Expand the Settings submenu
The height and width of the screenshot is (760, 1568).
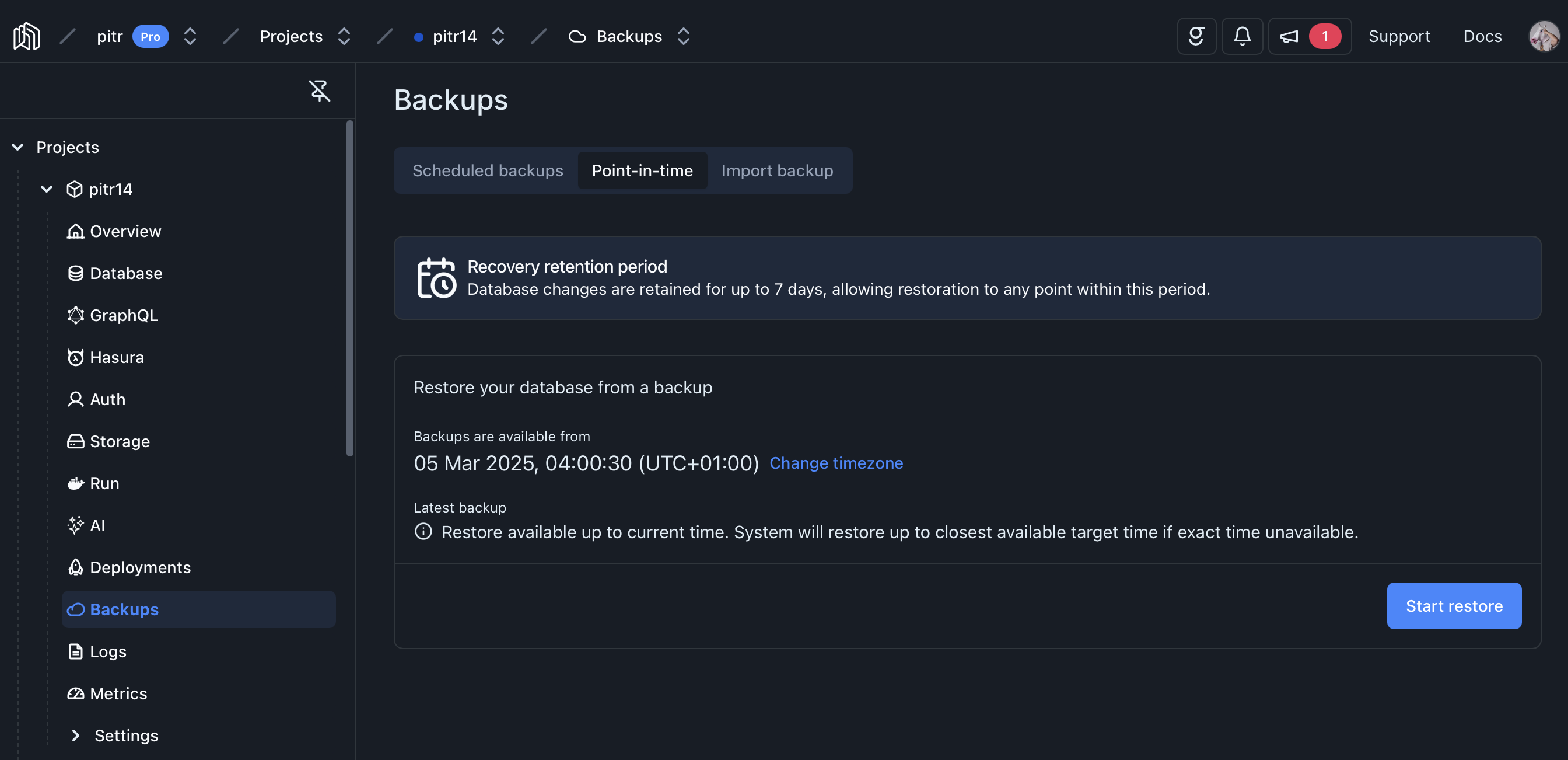point(75,735)
